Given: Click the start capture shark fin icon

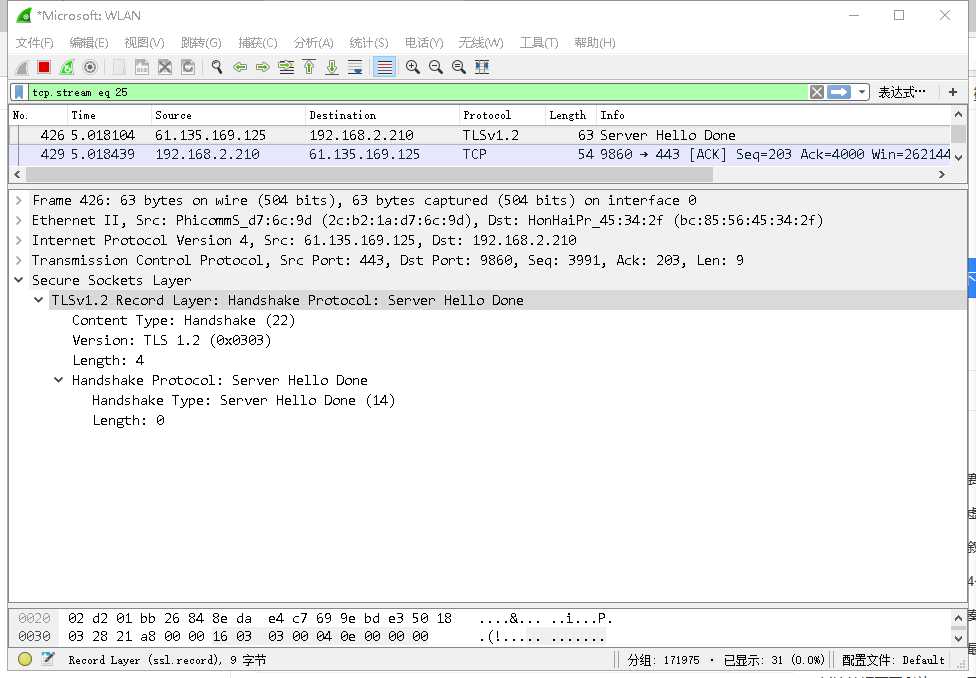Looking at the screenshot, I should coord(21,67).
